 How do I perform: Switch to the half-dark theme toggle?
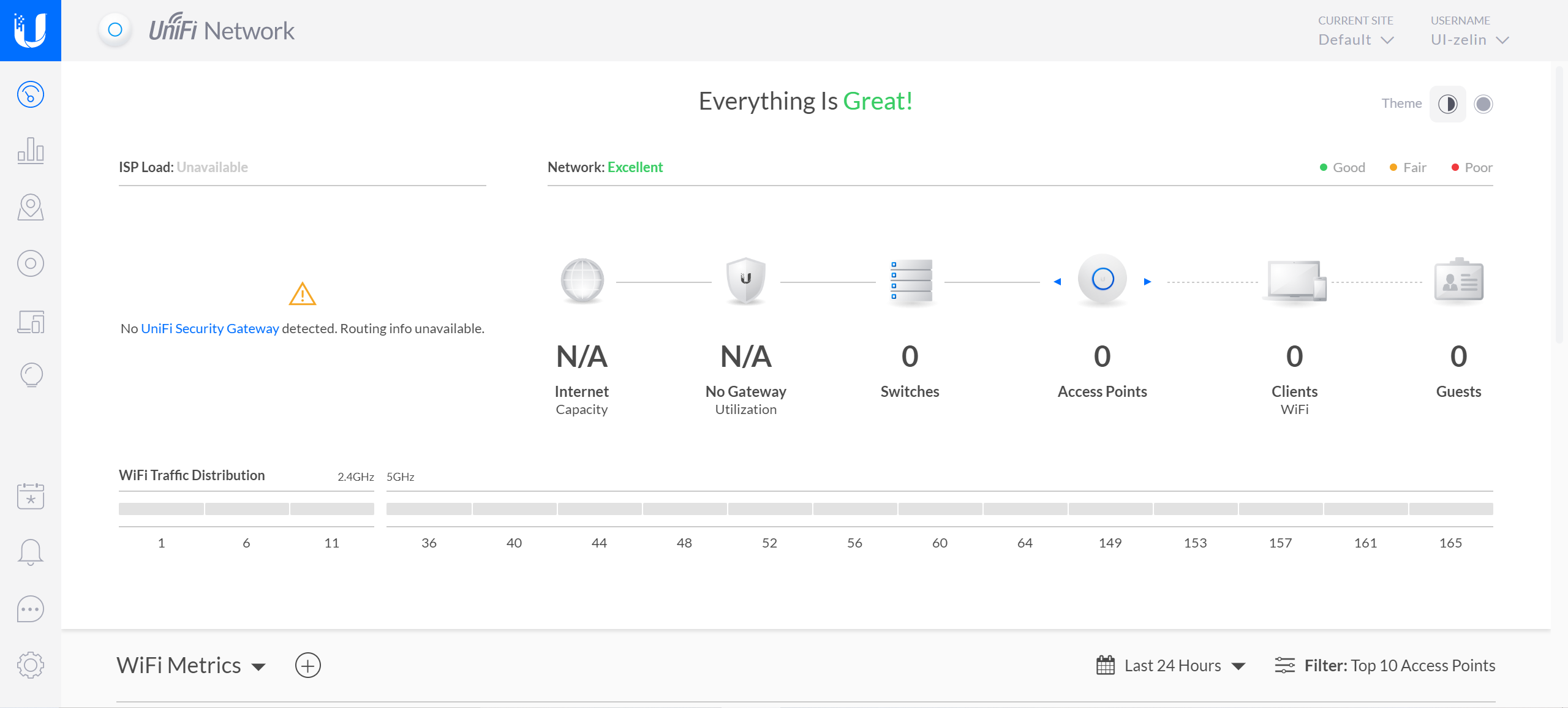(x=1447, y=104)
